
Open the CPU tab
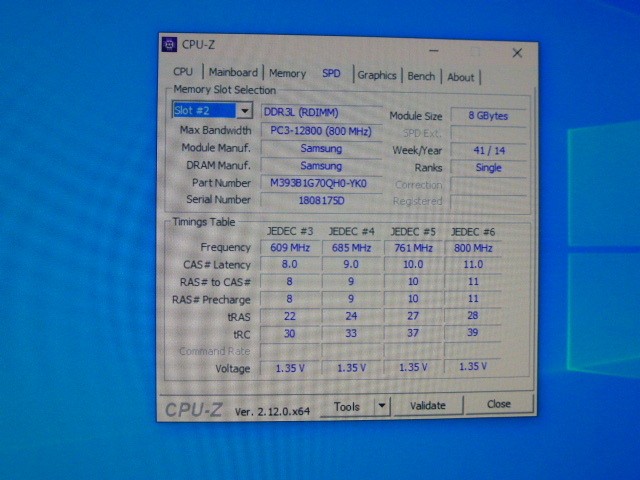(183, 73)
